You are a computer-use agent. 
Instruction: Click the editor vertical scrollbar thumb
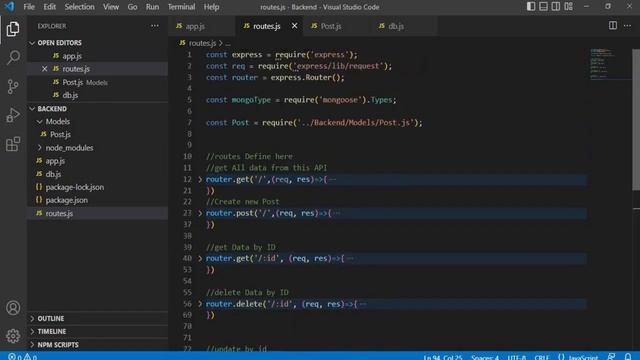tap(636, 119)
